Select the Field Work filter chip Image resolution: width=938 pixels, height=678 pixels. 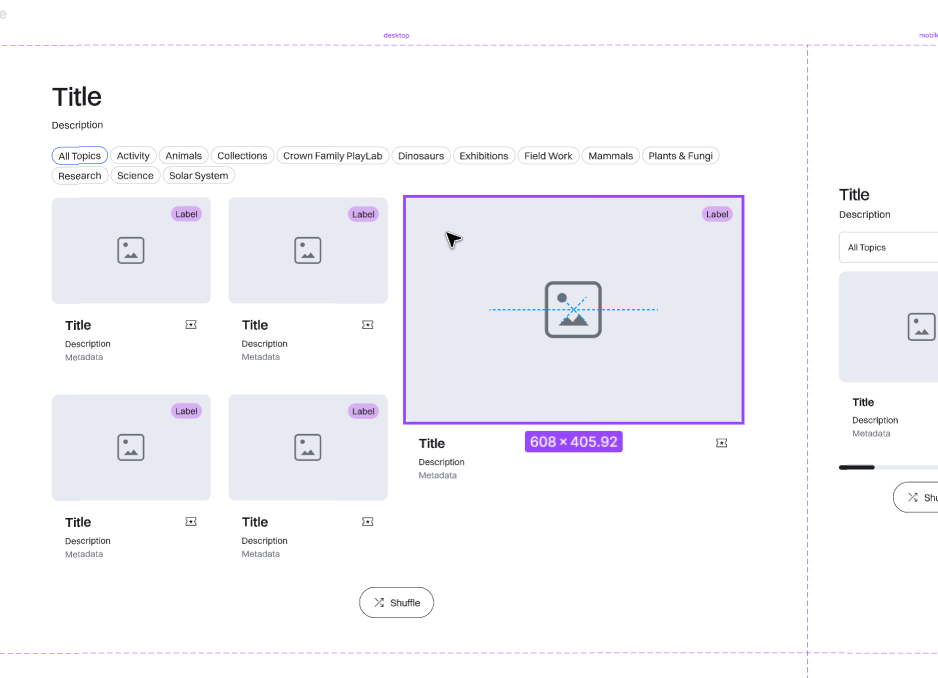pos(549,156)
